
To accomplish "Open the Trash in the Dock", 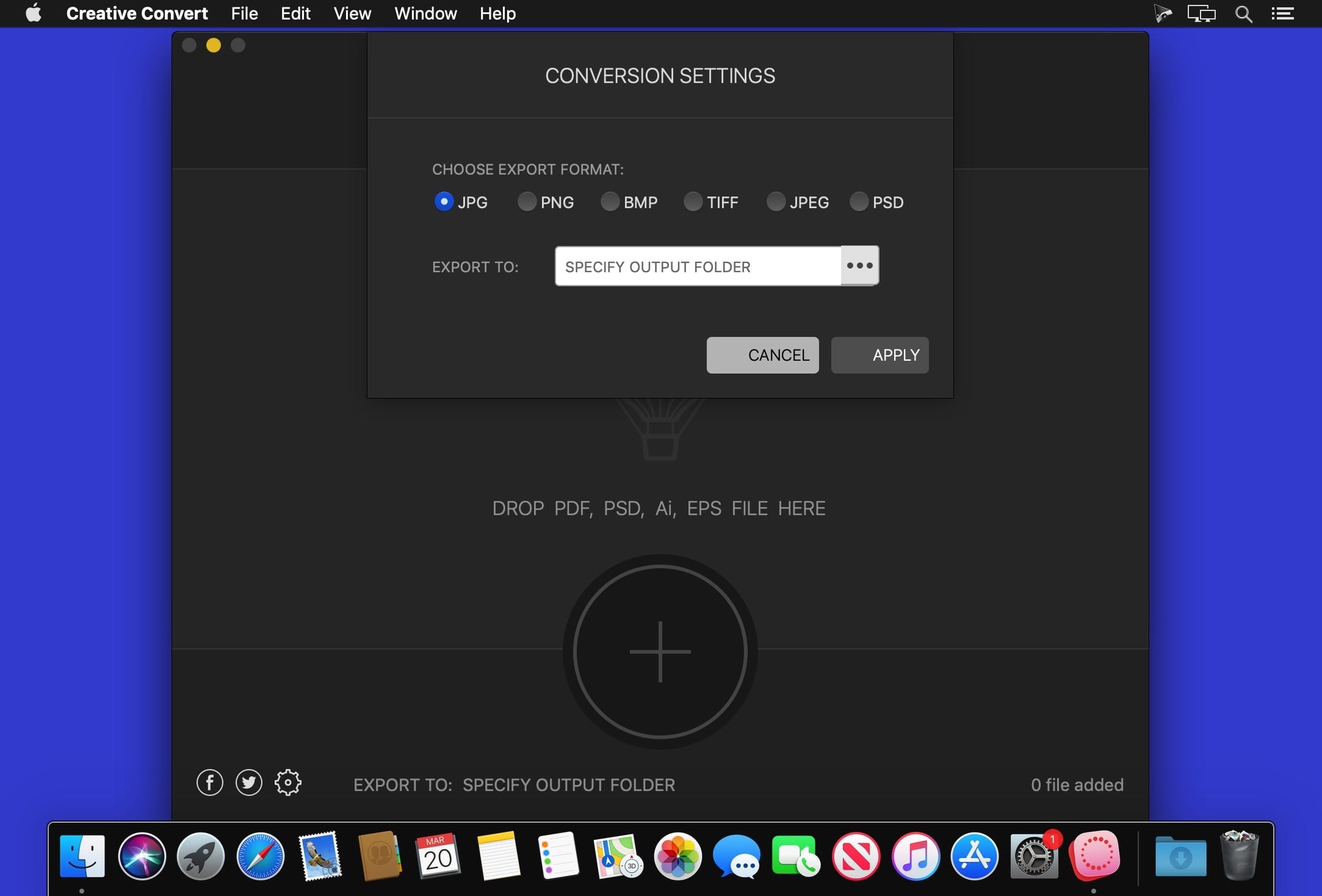I will point(1238,856).
